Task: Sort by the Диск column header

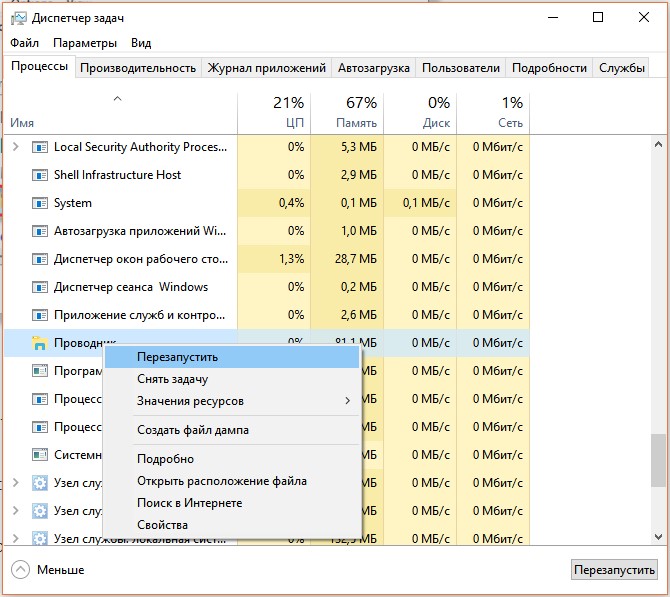Action: coord(420,113)
